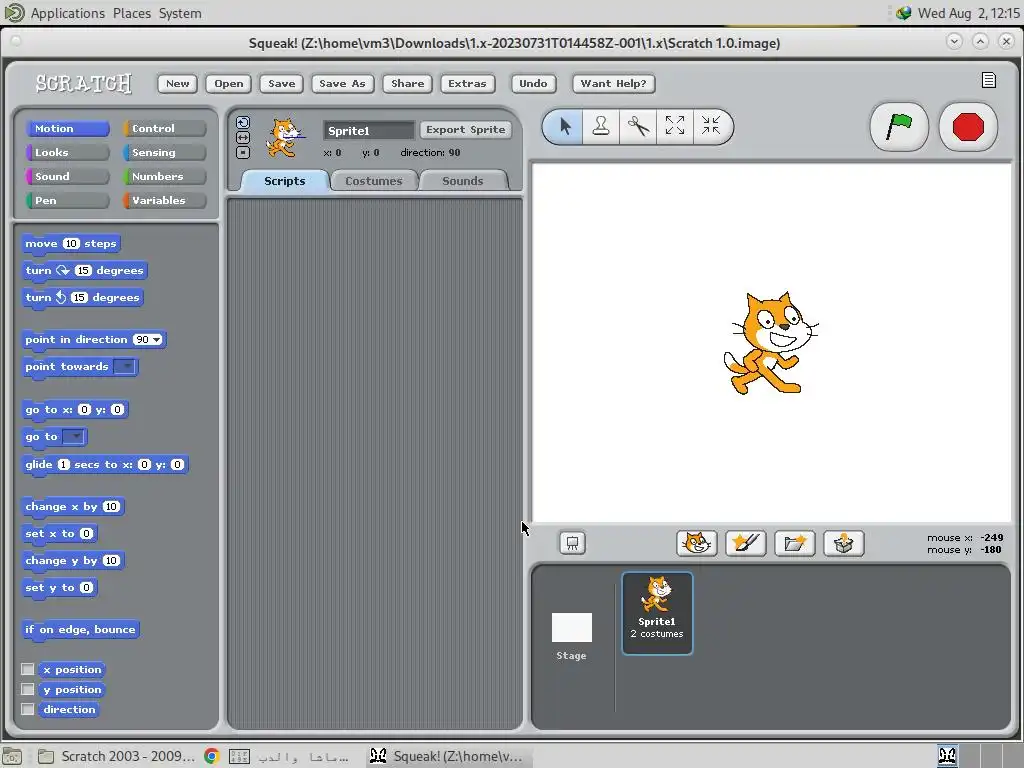1024x768 pixels.
Task: Click the clockwise turn arrow in turn block
Action: (x=63, y=270)
